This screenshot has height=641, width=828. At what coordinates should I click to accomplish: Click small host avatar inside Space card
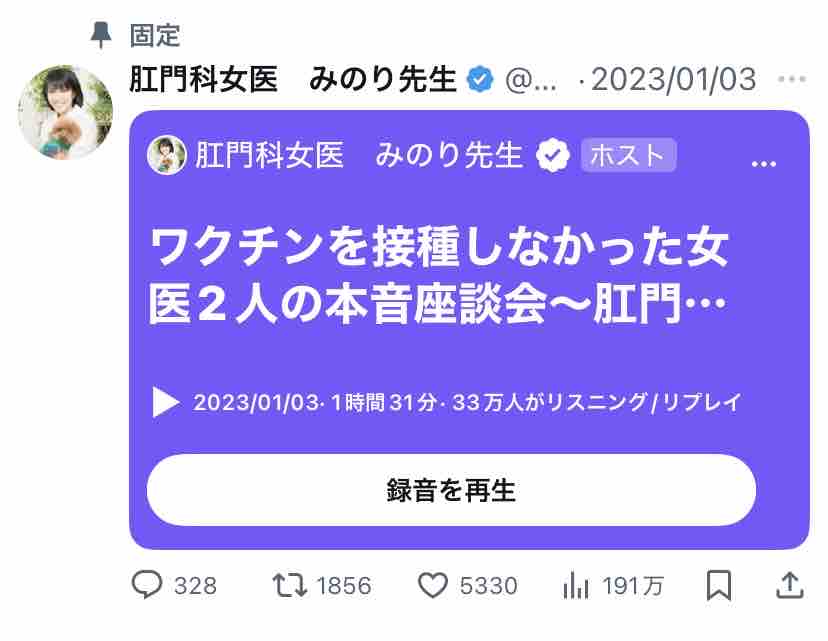coord(166,155)
